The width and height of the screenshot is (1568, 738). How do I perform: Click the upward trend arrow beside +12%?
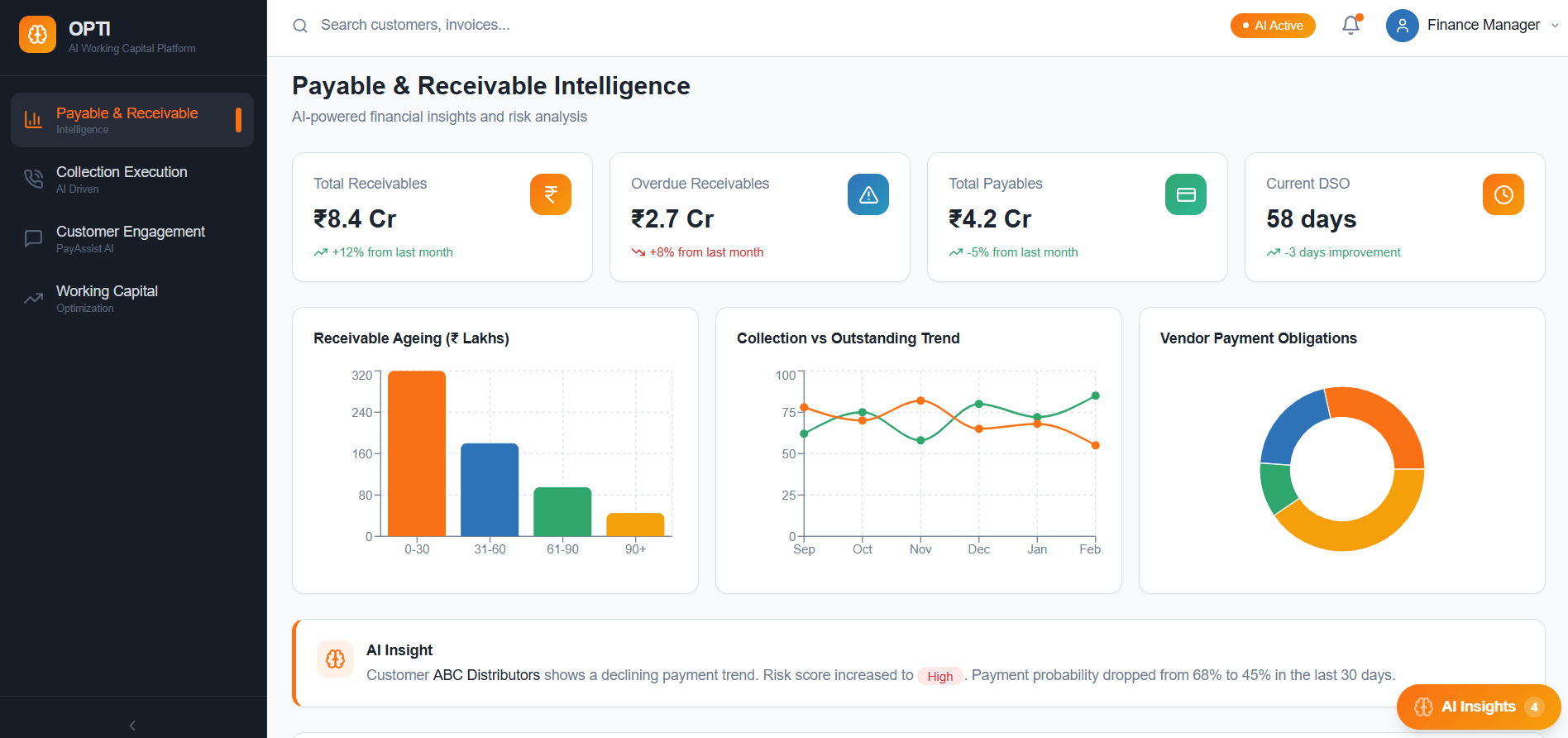[321, 252]
